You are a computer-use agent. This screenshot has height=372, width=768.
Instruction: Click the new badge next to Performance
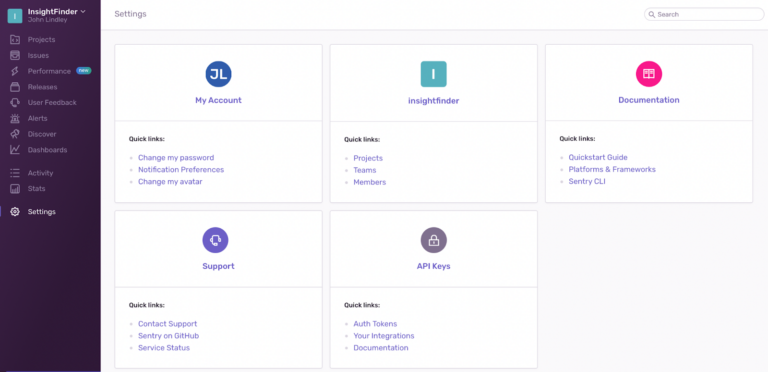tap(84, 70)
